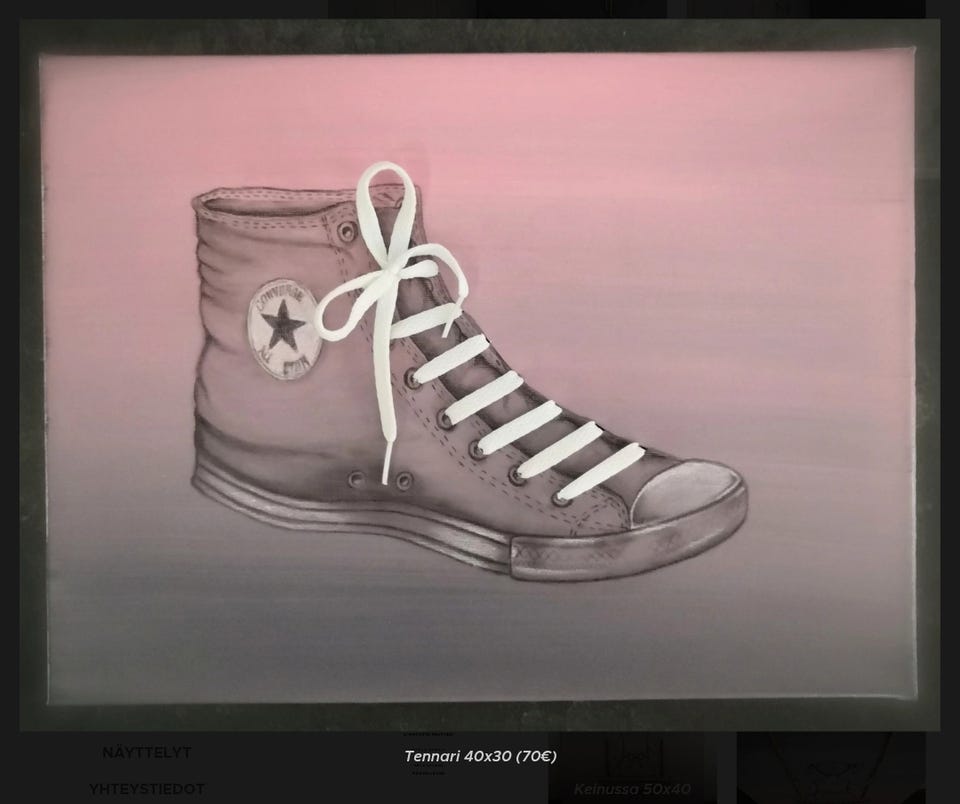Click the caption 'Tennari 40x30 (70€)'
This screenshot has width=960, height=804.
[x=481, y=756]
